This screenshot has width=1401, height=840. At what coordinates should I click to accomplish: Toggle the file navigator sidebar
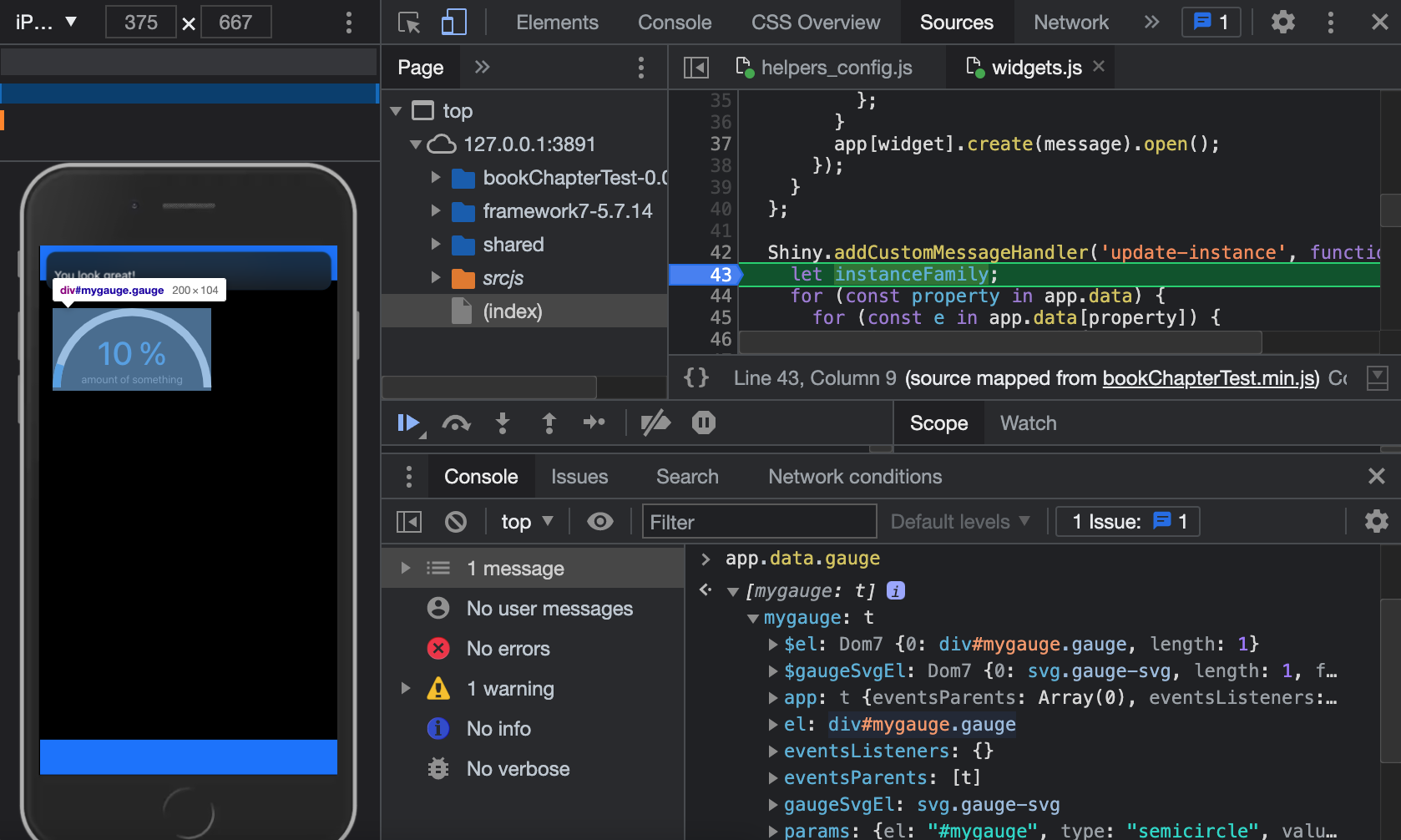click(695, 68)
